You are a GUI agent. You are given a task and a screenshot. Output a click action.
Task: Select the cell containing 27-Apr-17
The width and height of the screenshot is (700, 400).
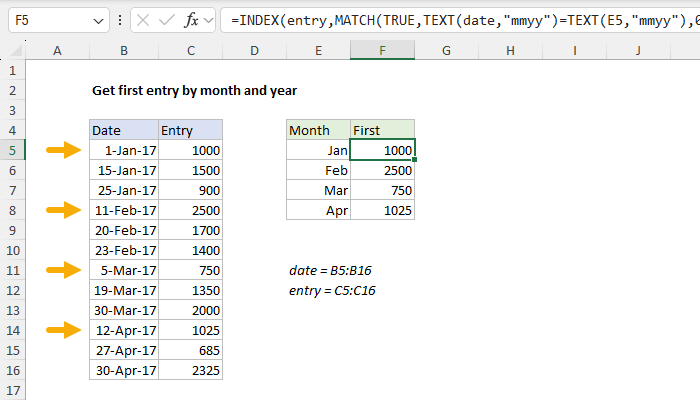(124, 350)
